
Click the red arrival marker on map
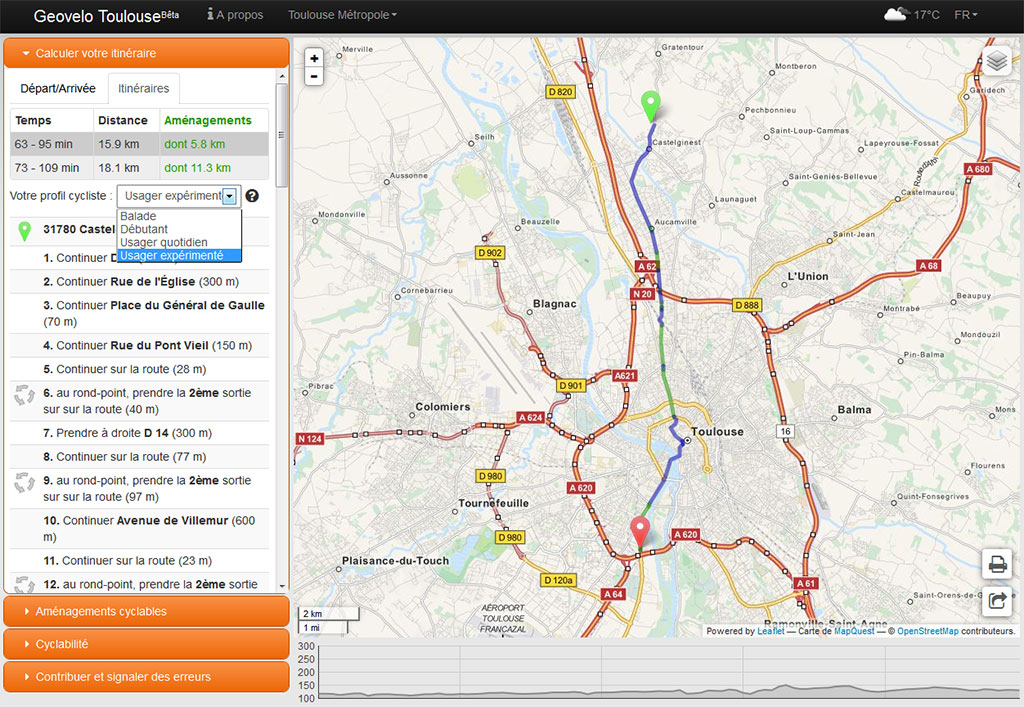click(640, 532)
